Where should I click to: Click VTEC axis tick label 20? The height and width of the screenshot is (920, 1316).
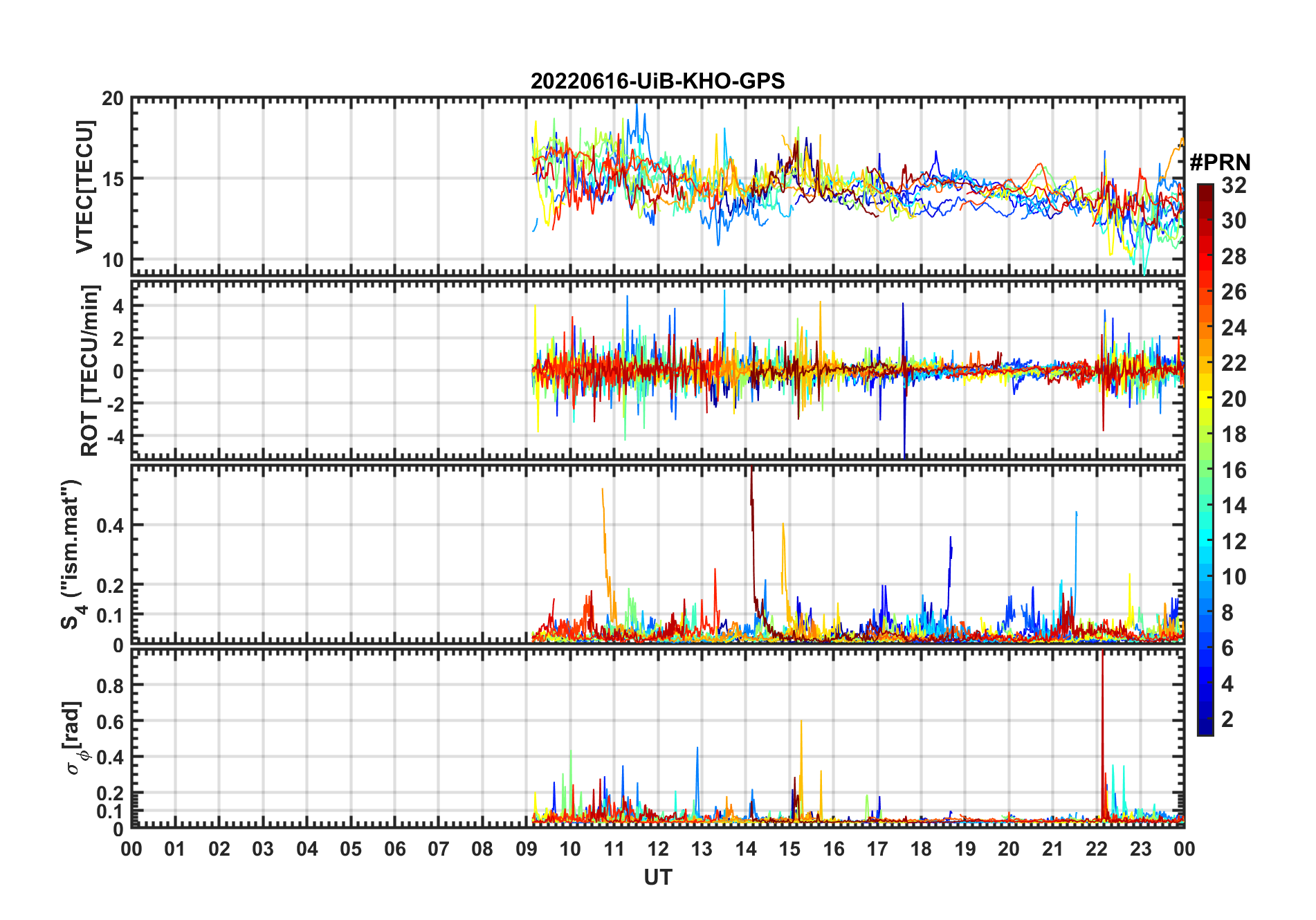(113, 98)
